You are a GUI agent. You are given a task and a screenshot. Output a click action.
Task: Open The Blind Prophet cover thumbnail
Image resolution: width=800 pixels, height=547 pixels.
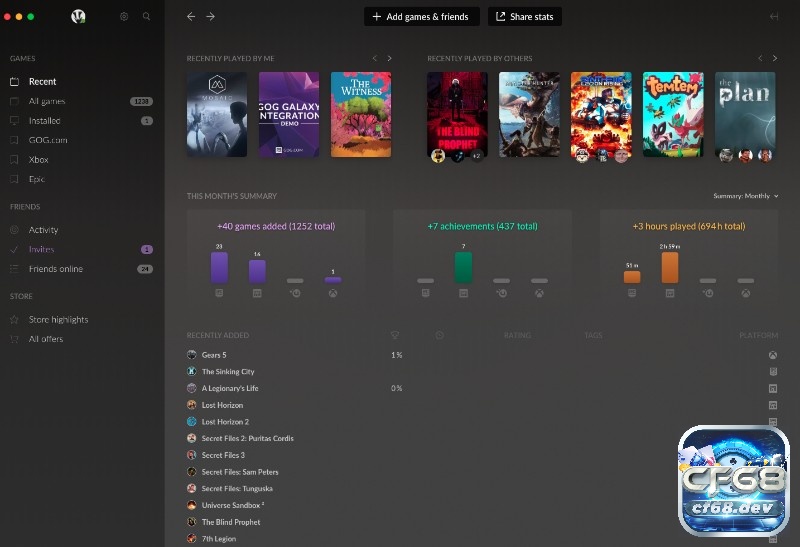pyautogui.click(x=457, y=114)
